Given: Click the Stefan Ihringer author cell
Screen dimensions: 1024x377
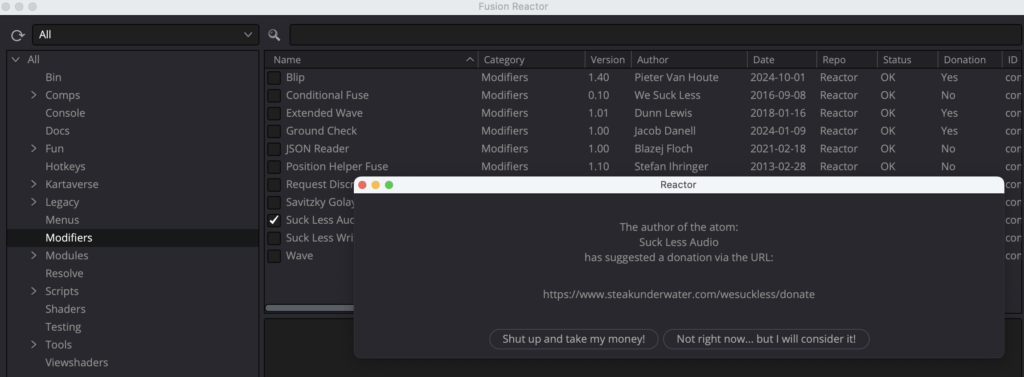Looking at the screenshot, I should 671,167.
